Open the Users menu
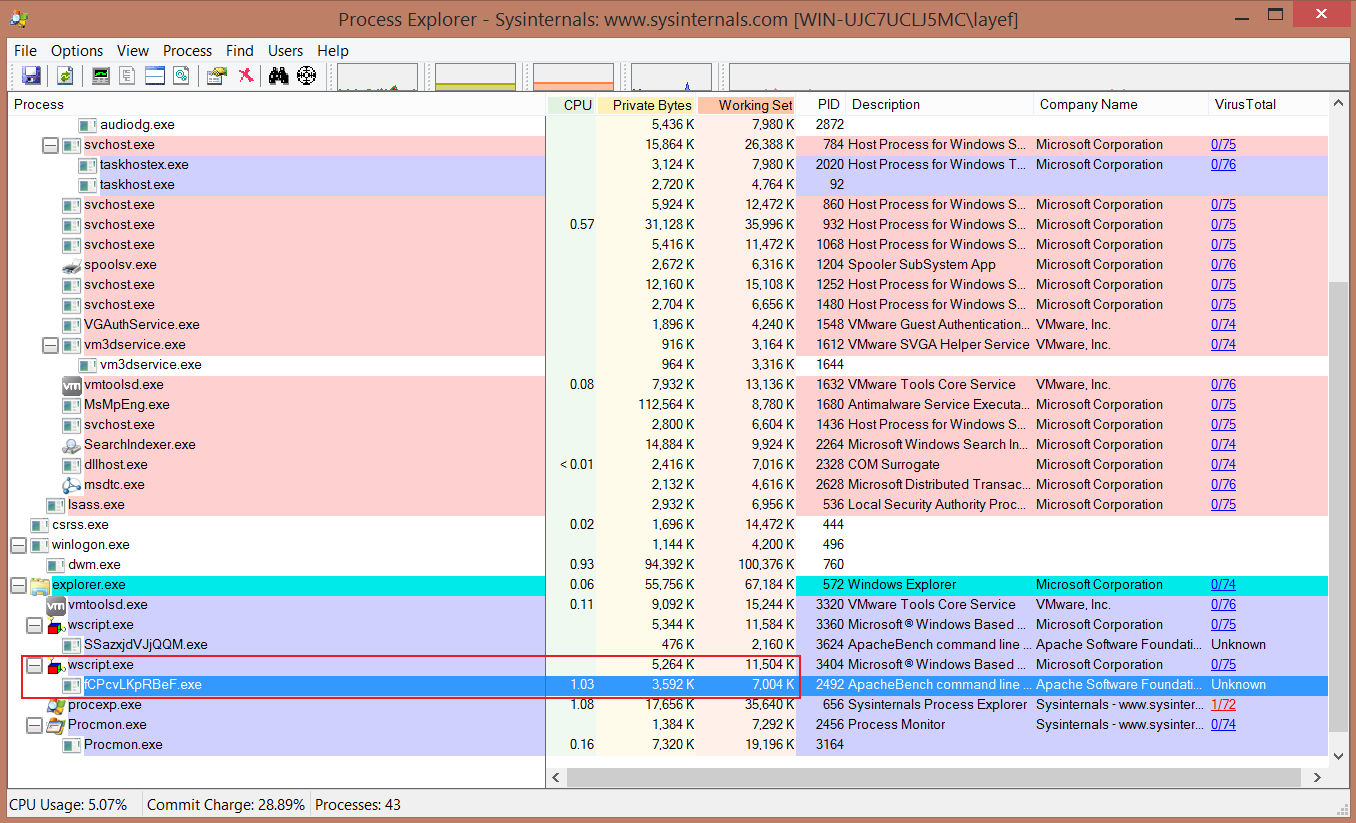 pyautogui.click(x=286, y=51)
